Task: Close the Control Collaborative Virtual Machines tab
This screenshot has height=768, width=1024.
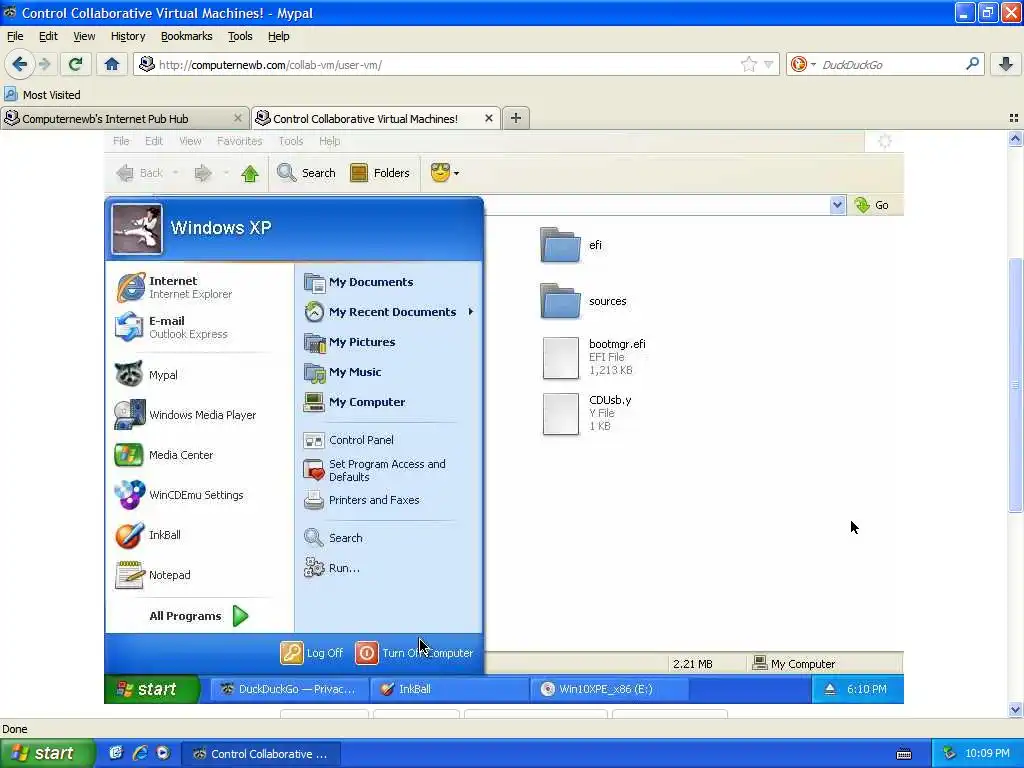Action: 488,118
